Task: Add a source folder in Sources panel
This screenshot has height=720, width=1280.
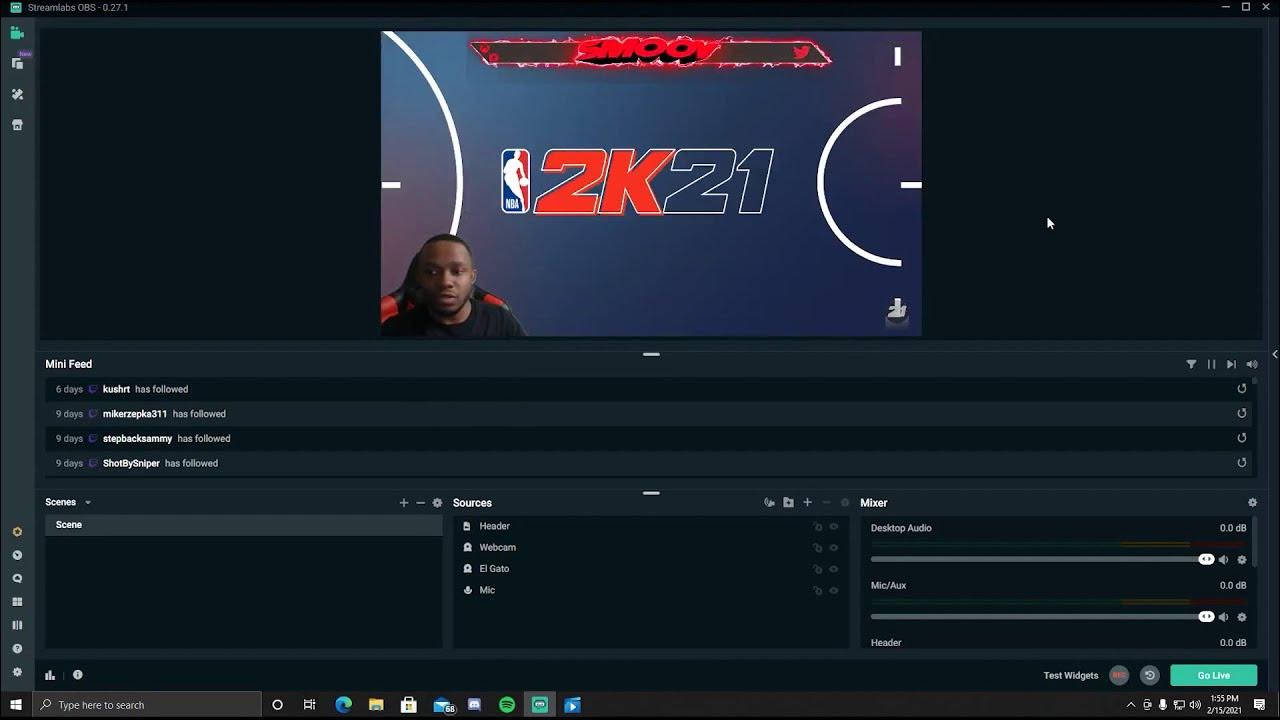Action: coord(788,503)
